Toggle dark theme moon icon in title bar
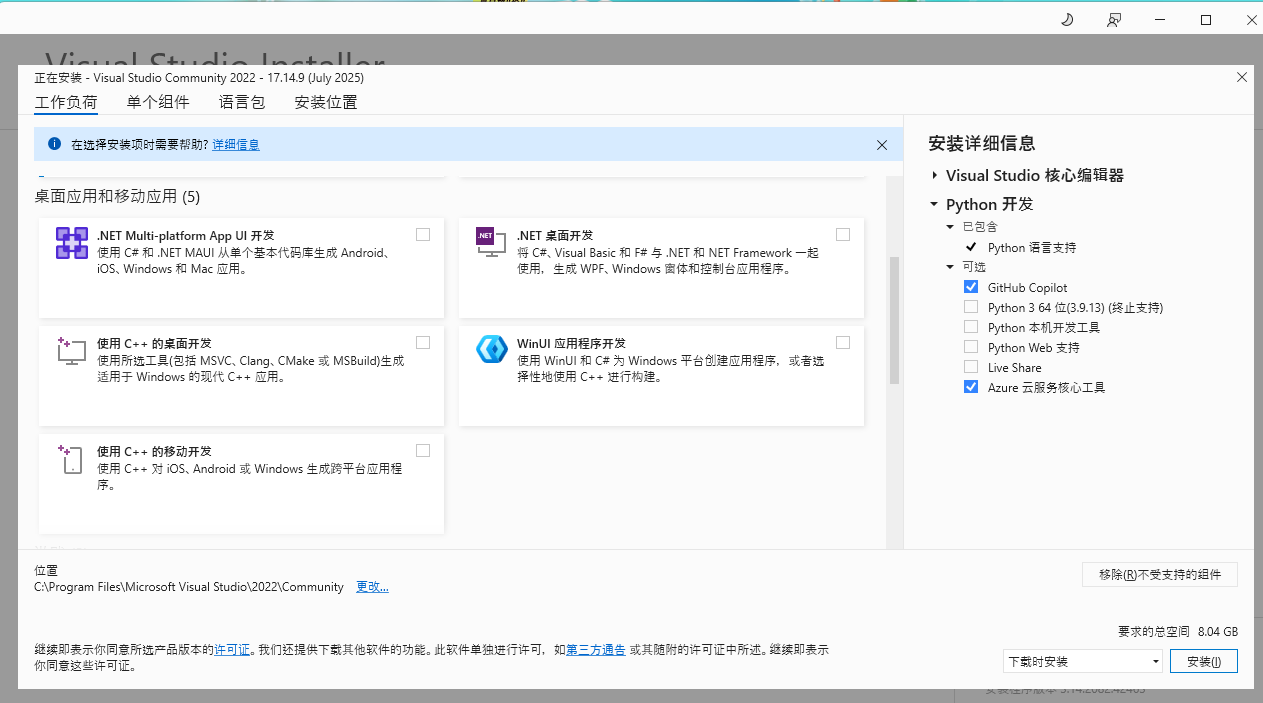Screen dimensions: 1263x703 [x=1067, y=20]
